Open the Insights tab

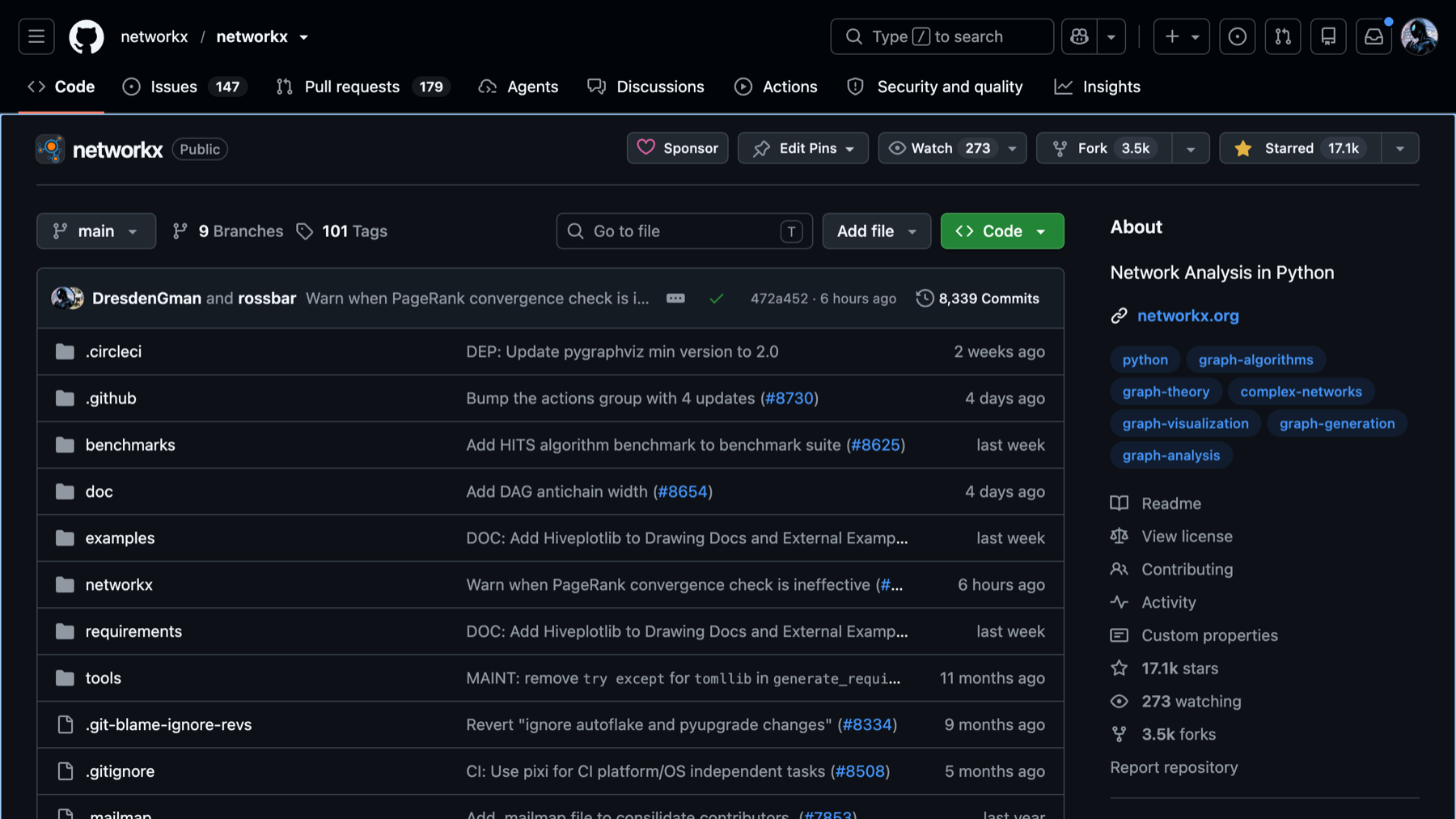click(x=1098, y=87)
